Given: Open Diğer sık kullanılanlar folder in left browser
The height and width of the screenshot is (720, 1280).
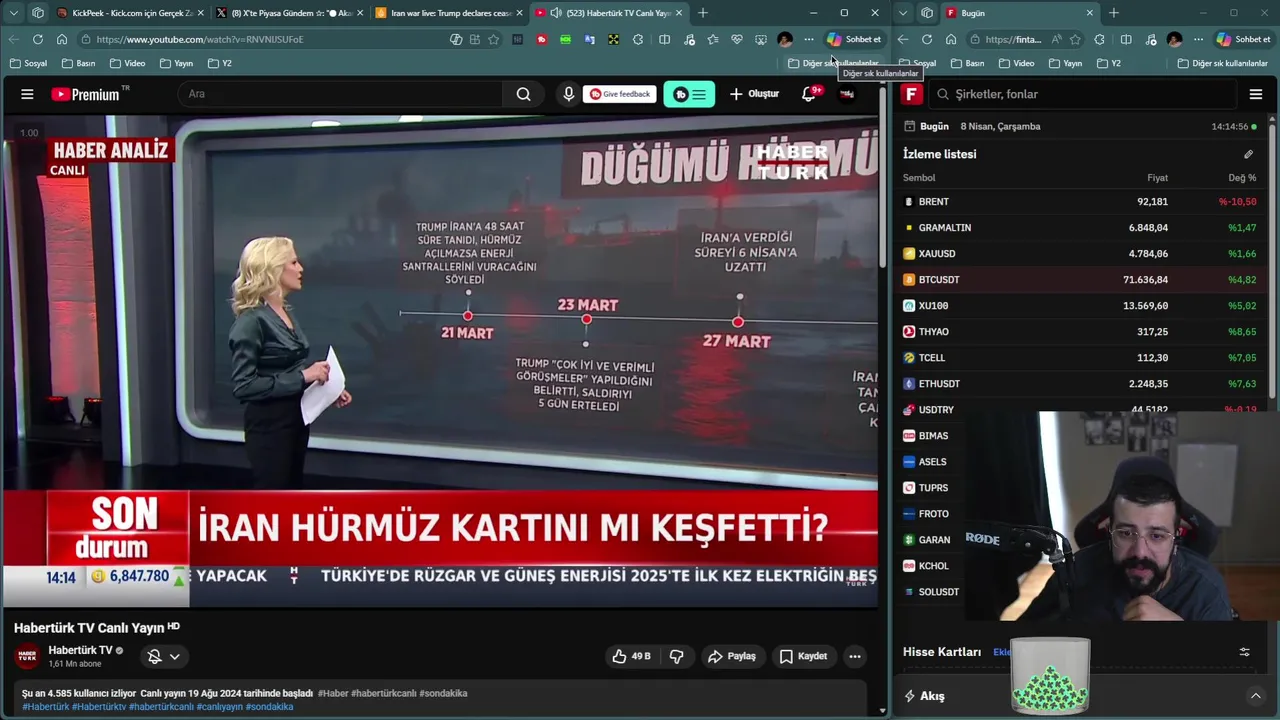Looking at the screenshot, I should point(832,63).
